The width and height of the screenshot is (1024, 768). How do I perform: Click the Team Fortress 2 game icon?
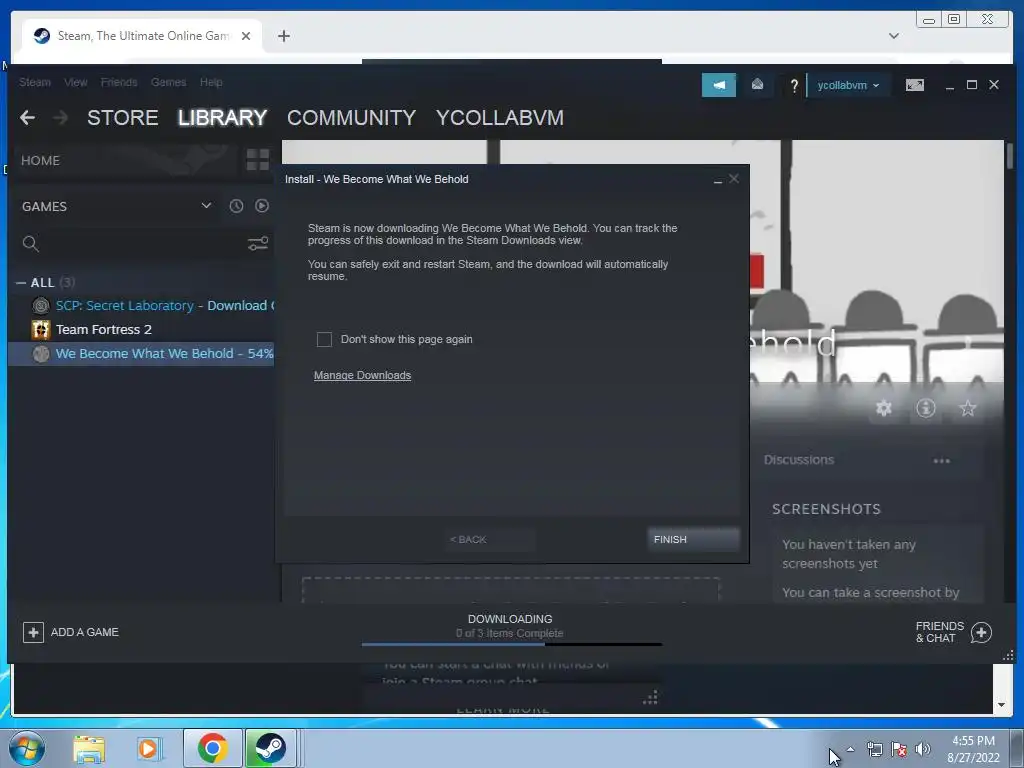pyautogui.click(x=40, y=330)
